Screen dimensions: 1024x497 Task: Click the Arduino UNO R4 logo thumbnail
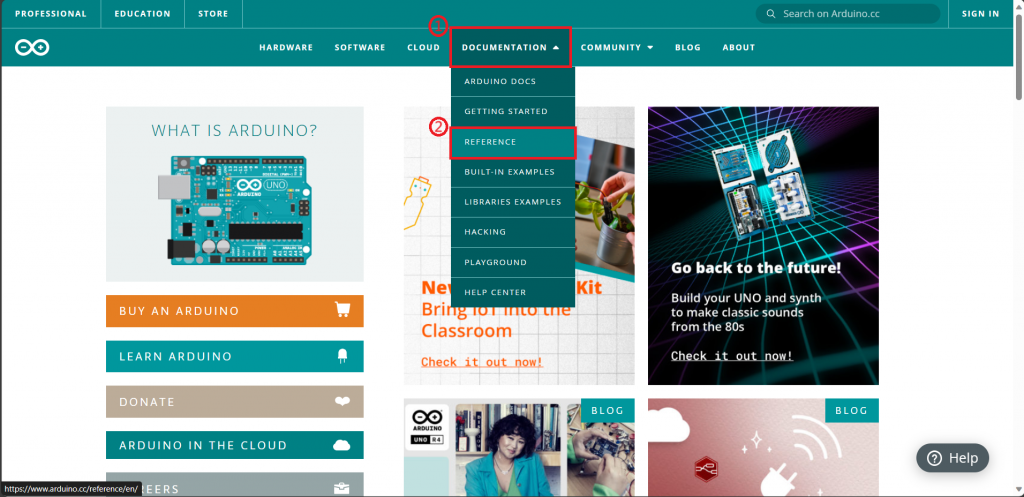426,427
